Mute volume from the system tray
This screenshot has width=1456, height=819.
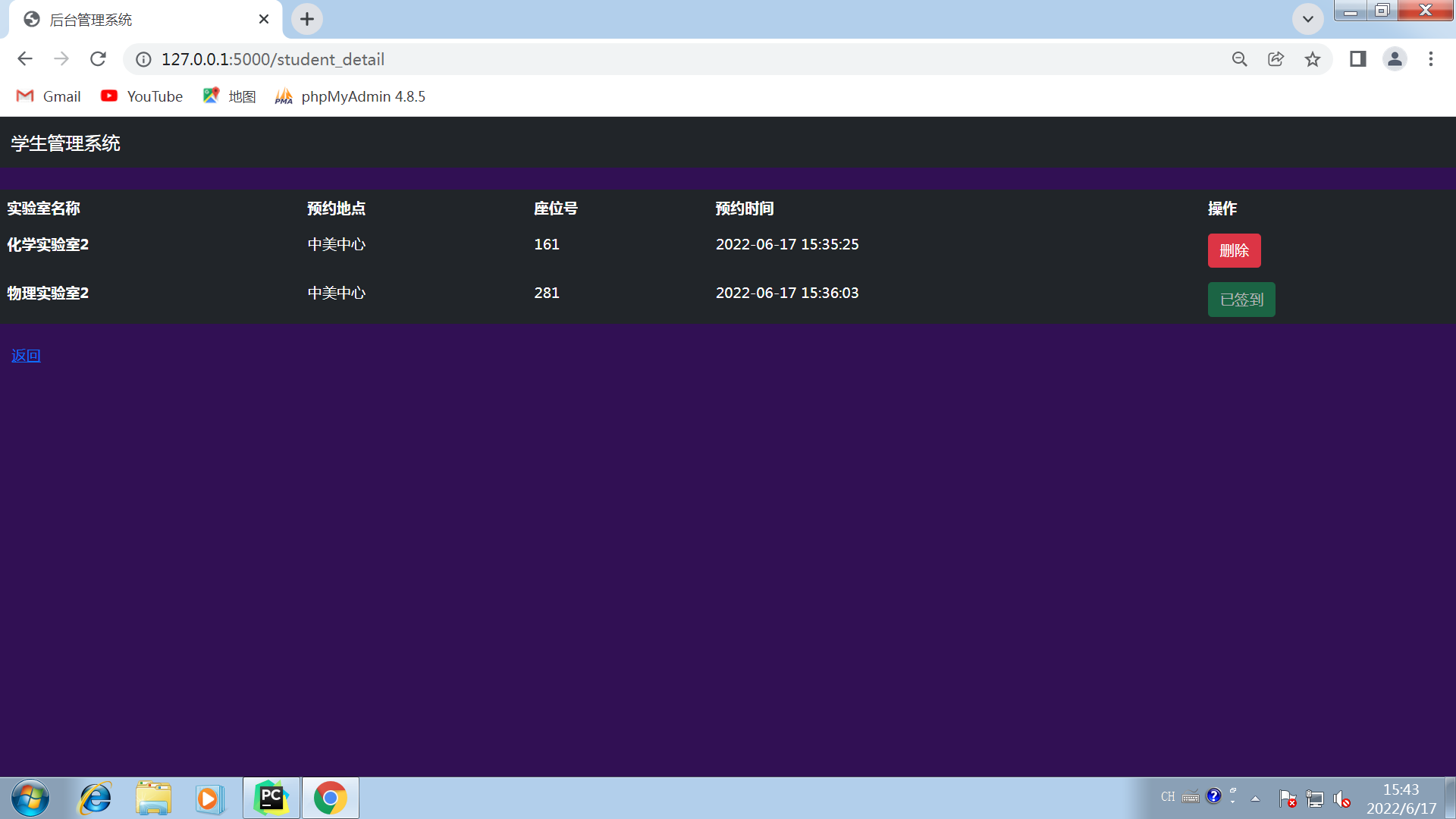[1342, 798]
